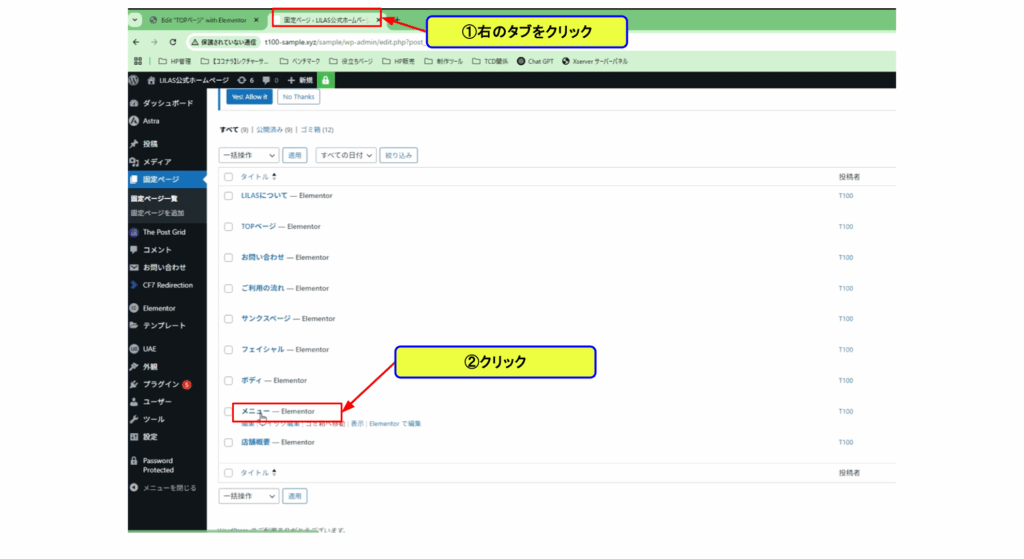
Task: Open the + 新規 item in admin bar
Action: pos(300,80)
